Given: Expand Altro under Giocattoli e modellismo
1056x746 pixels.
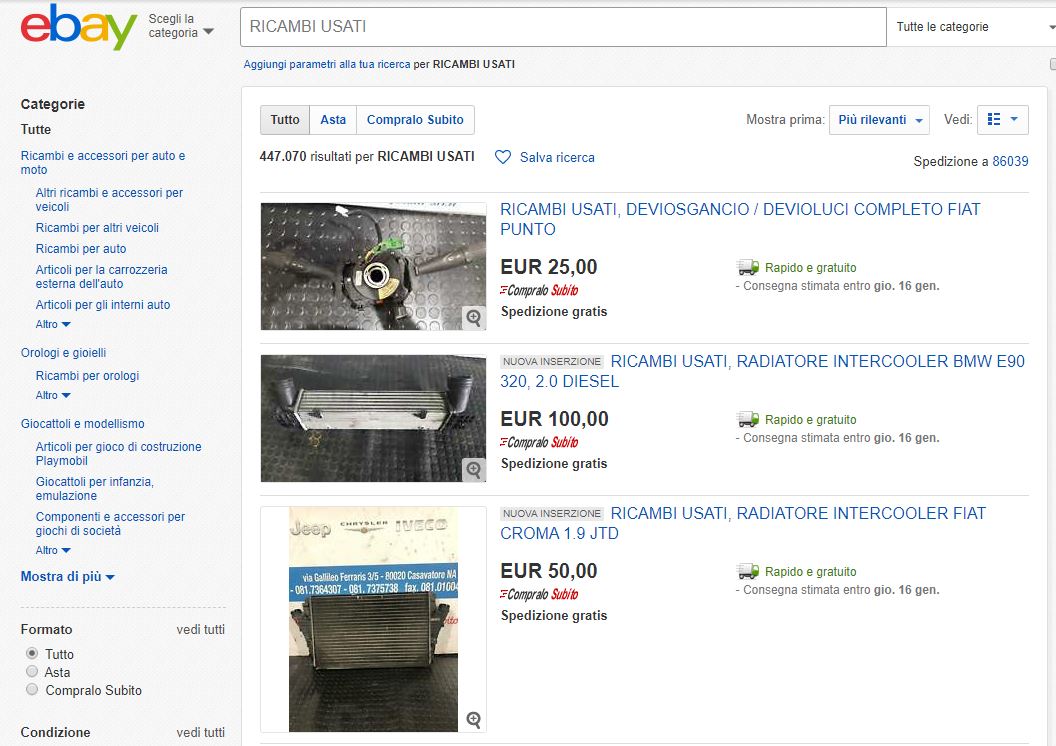Looking at the screenshot, I should [53, 550].
